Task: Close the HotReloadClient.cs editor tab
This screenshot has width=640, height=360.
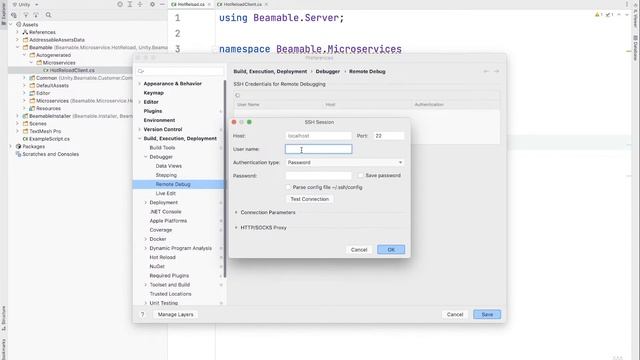Action: [x=266, y=4]
